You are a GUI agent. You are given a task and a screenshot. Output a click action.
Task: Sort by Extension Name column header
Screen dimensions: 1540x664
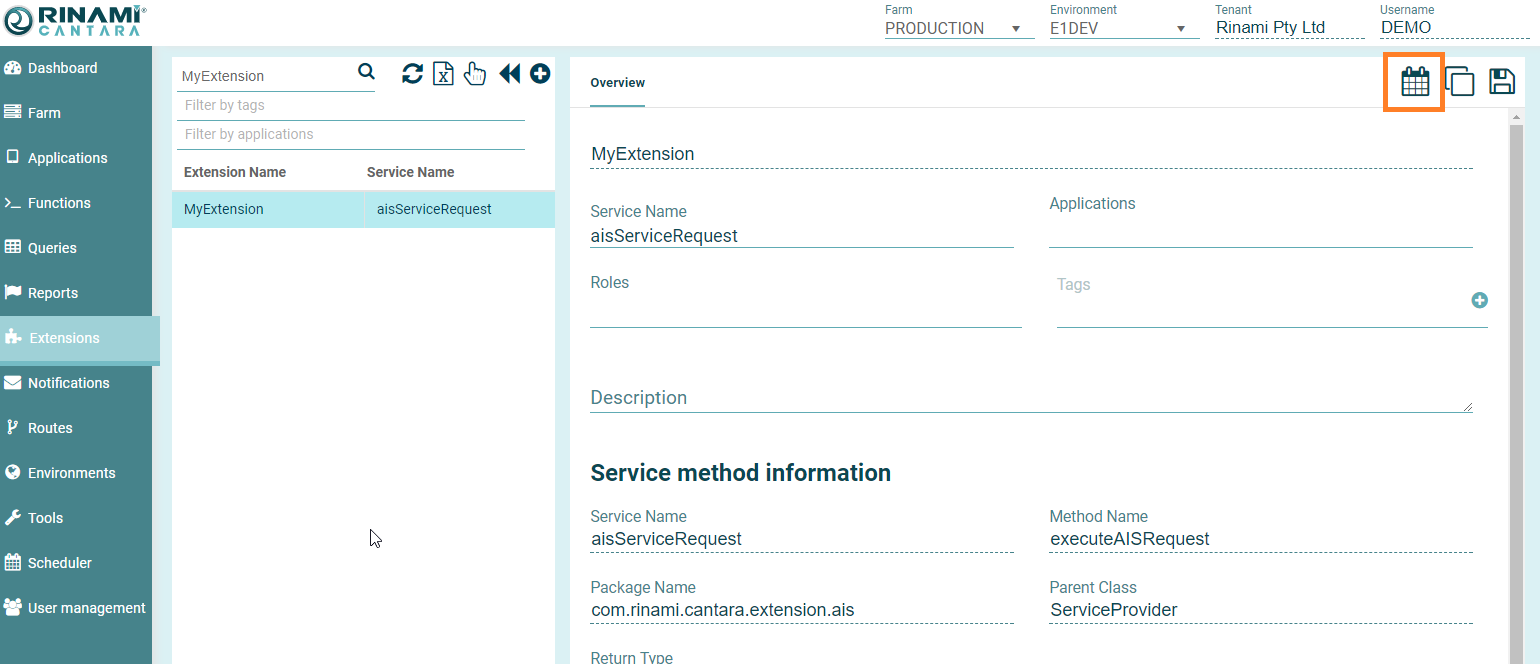click(235, 172)
